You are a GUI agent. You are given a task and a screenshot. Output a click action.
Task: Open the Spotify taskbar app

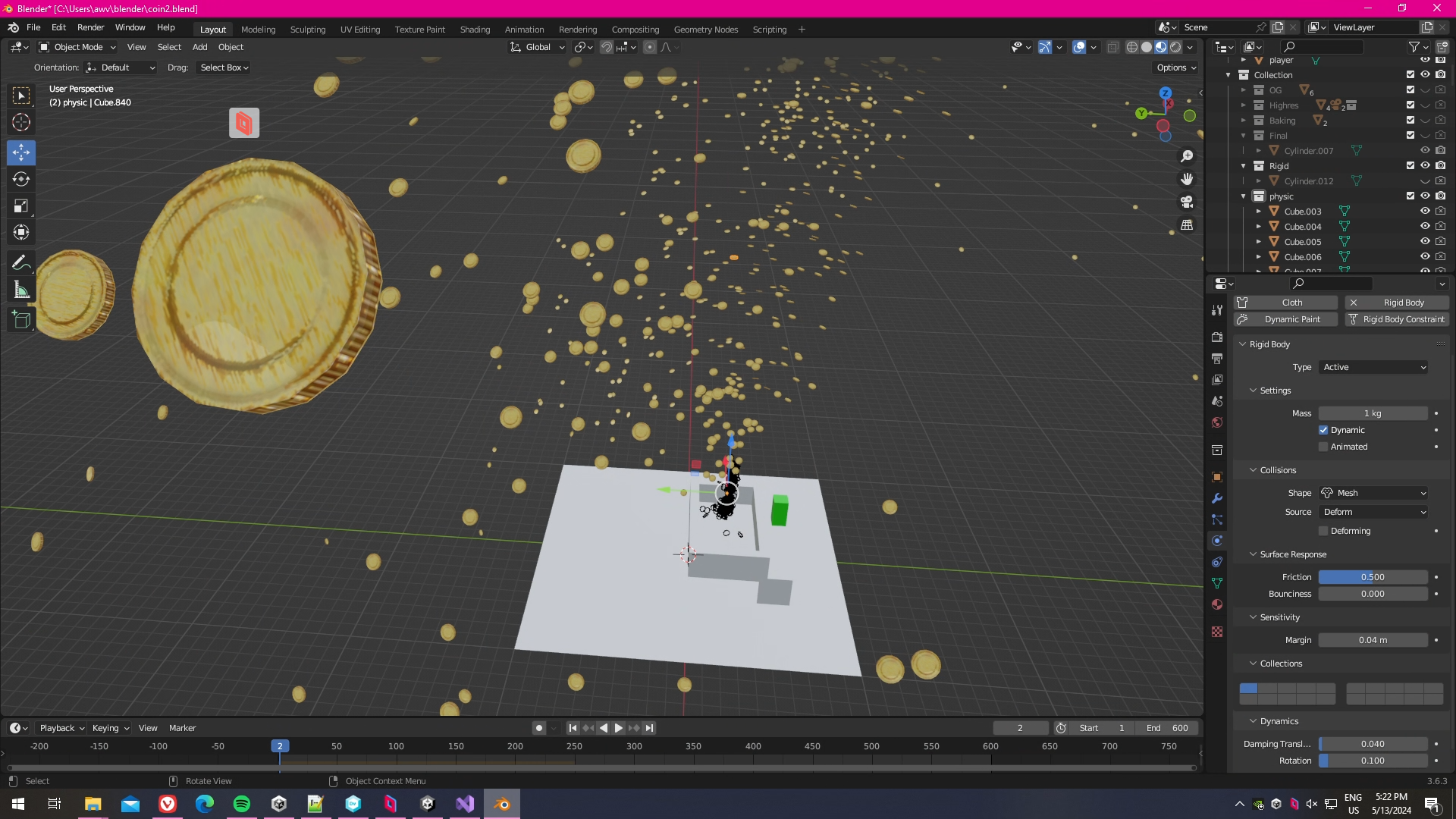pyautogui.click(x=242, y=804)
